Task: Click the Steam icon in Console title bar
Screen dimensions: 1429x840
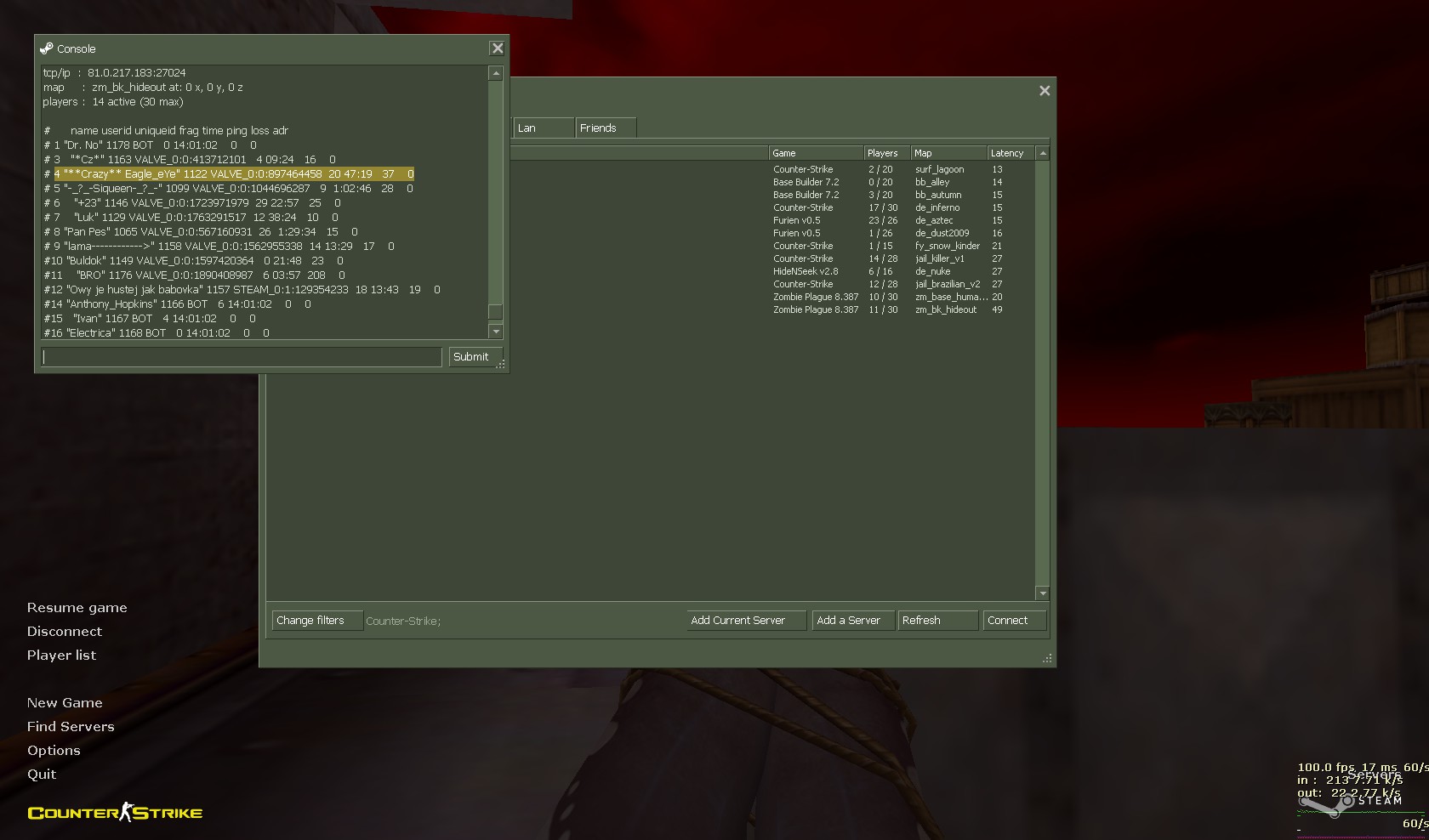Action: (x=46, y=48)
